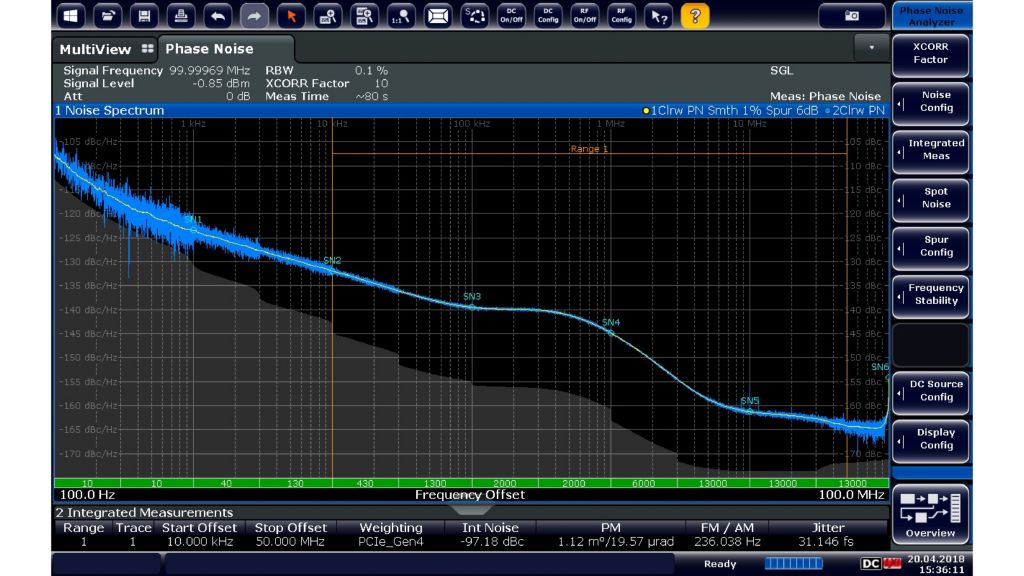
Task: Open a file with the folder icon
Action: pos(109,16)
